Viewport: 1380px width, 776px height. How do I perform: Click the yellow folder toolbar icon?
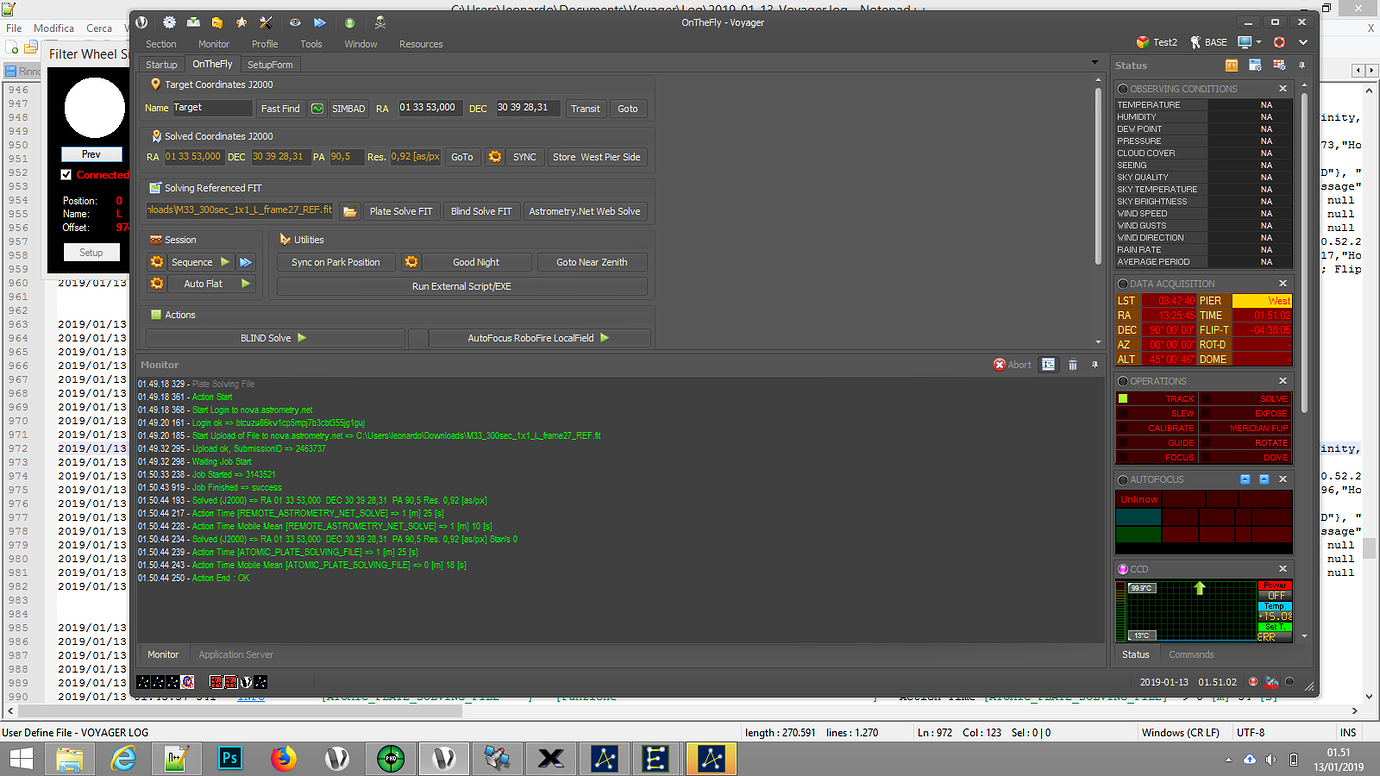coord(217,22)
